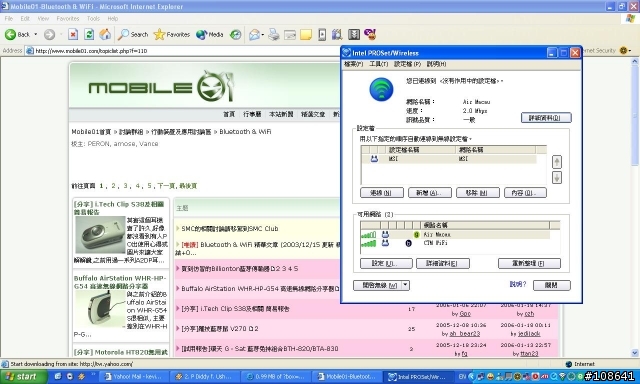Open the wireless on/off dropdown arrow
The height and width of the screenshot is (384, 640).
coord(405,285)
